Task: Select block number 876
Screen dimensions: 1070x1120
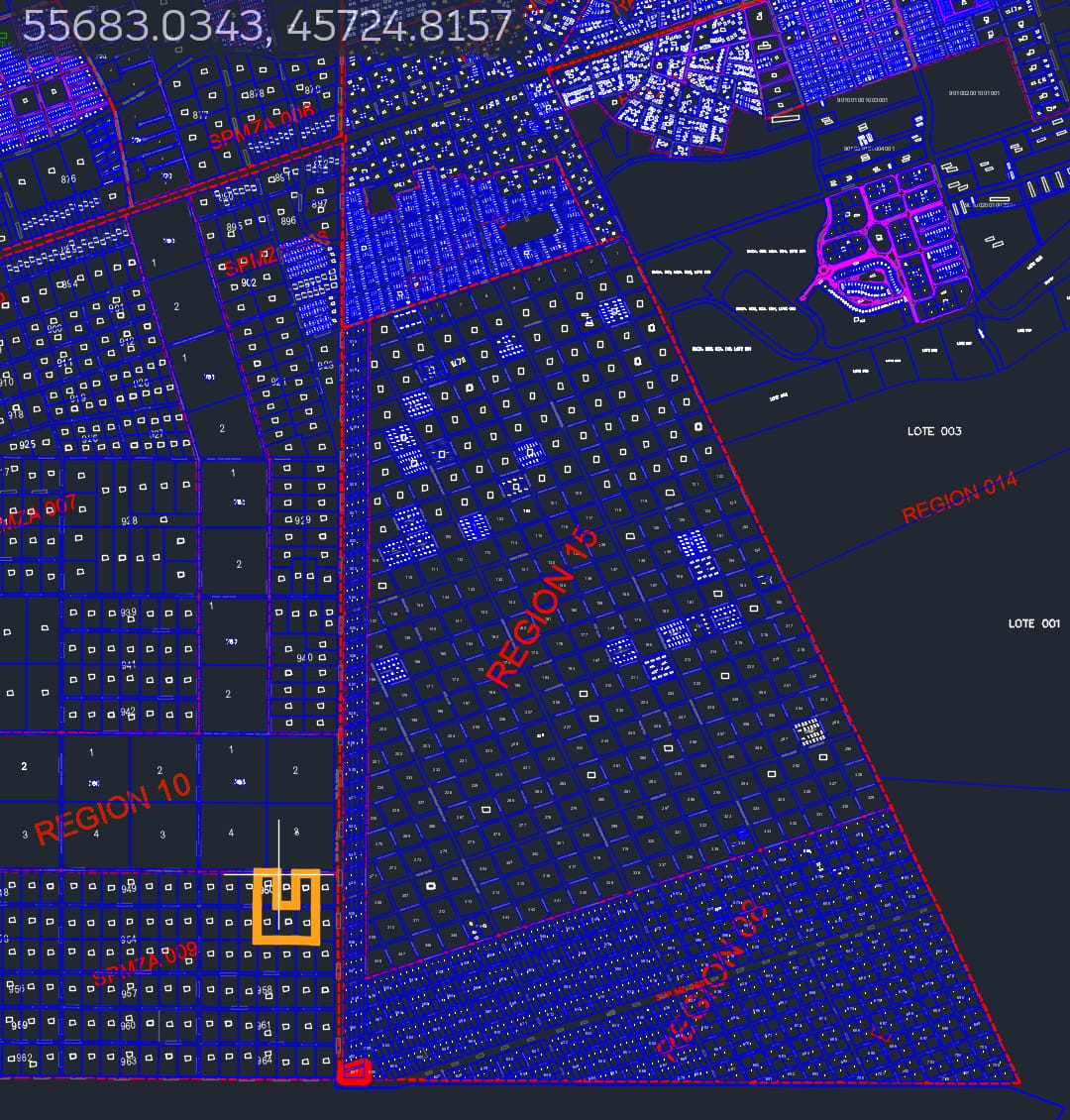Action: point(68,179)
